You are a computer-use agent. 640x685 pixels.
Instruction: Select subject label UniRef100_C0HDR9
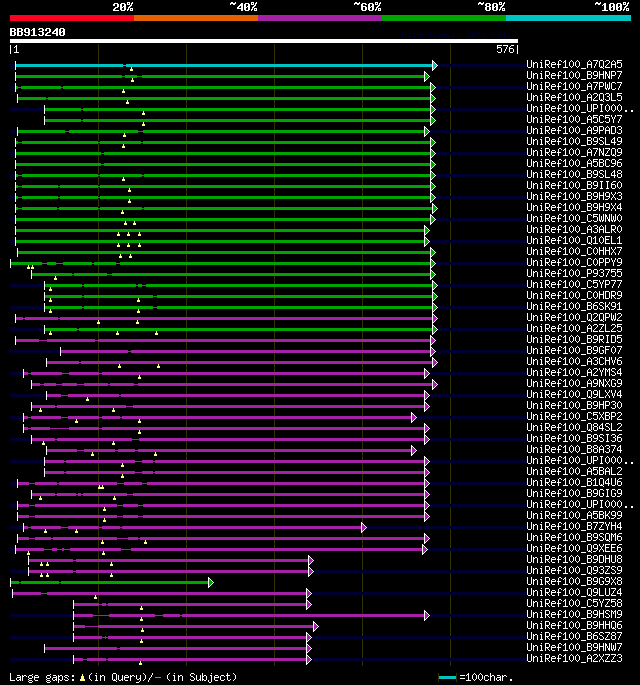pyautogui.click(x=574, y=295)
